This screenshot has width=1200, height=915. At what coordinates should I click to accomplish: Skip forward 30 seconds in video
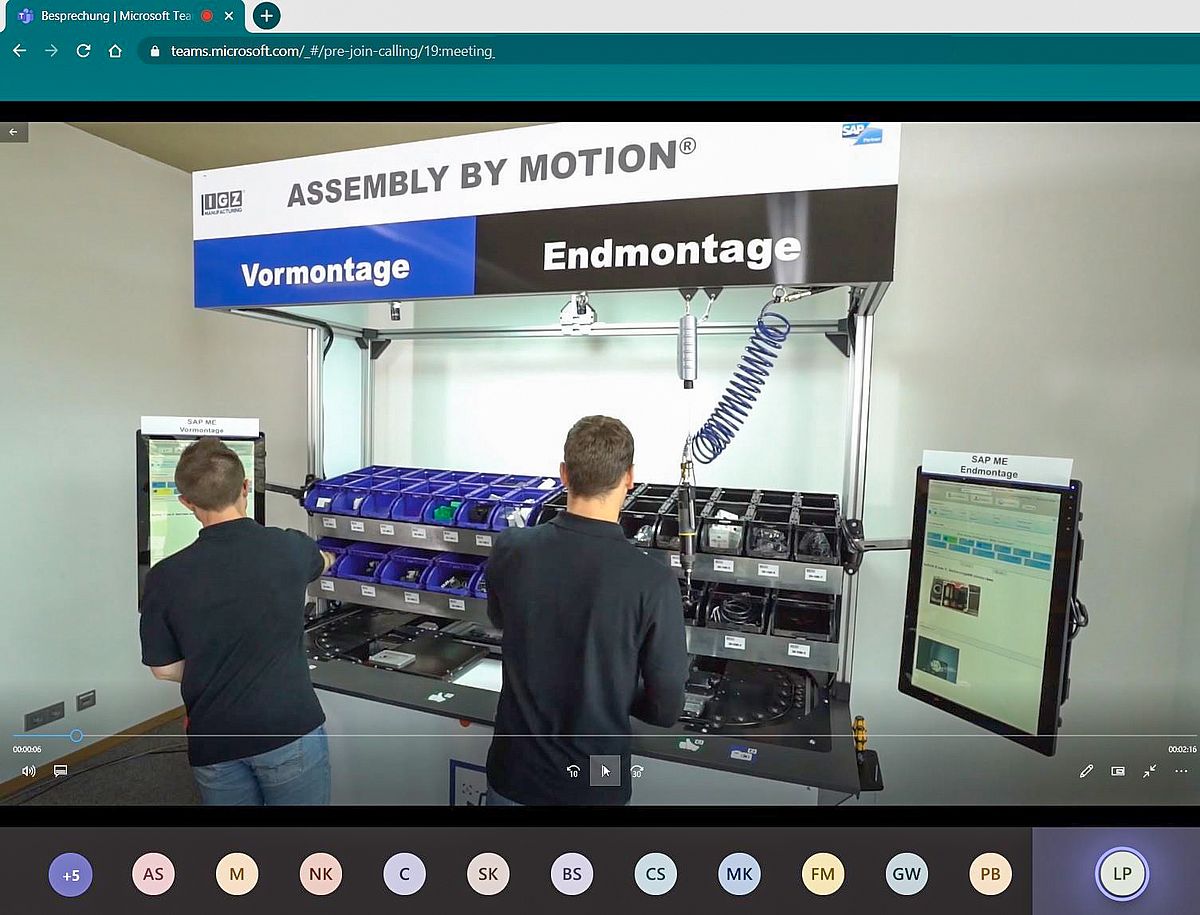tap(637, 771)
